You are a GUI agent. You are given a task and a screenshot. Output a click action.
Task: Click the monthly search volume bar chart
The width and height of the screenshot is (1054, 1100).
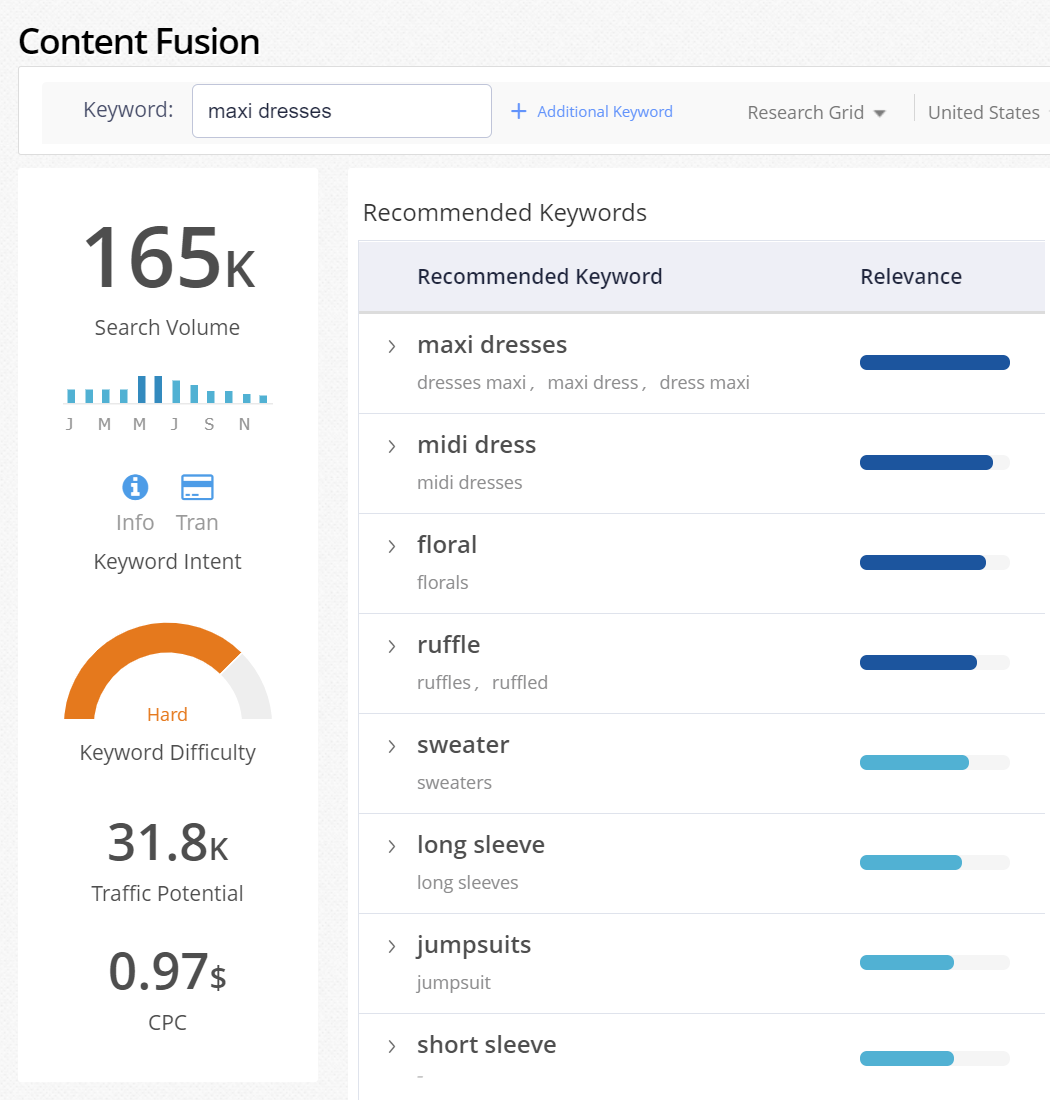pyautogui.click(x=167, y=390)
